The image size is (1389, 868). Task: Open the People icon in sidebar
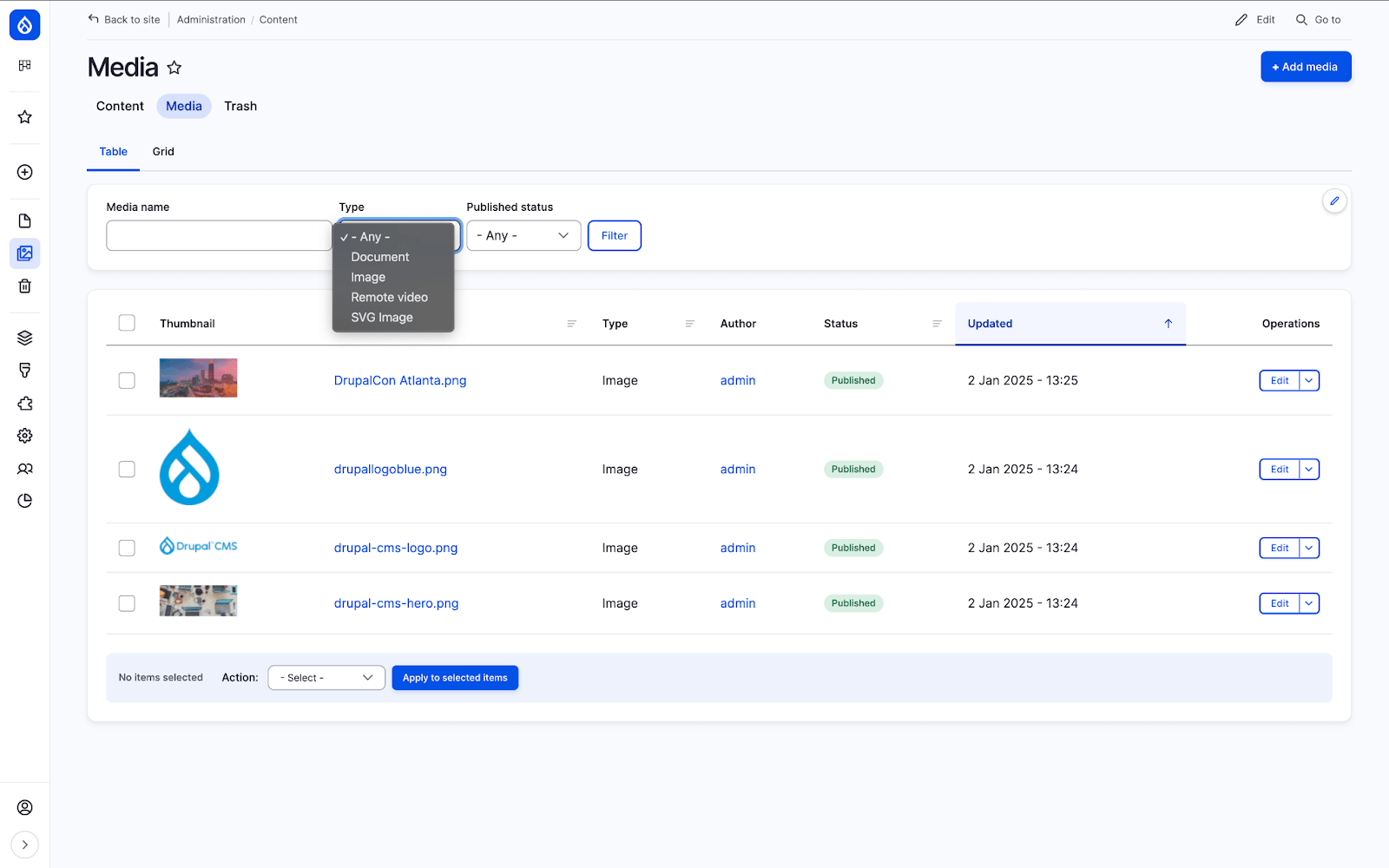(x=24, y=469)
